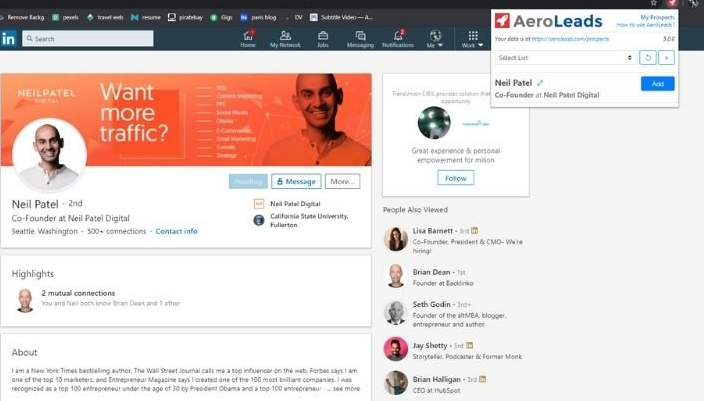Click the LinkedIn search field

pyautogui.click(x=88, y=39)
